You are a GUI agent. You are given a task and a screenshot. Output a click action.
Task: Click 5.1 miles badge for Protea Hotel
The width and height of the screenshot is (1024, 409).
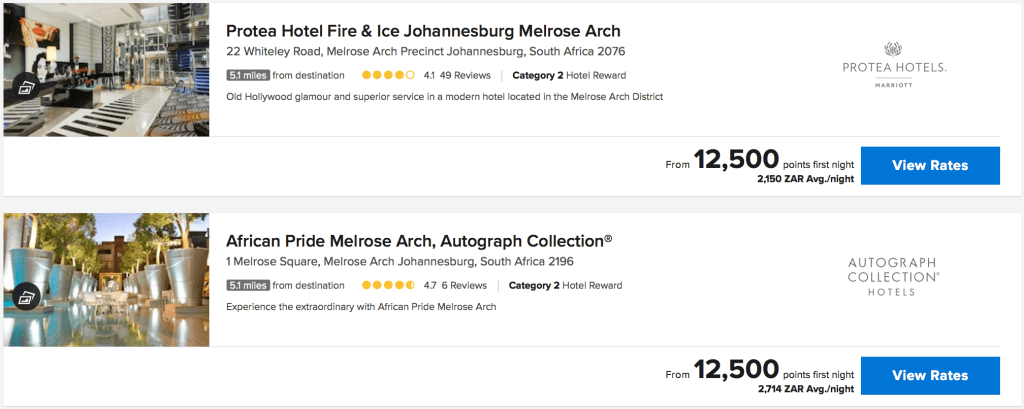247,75
